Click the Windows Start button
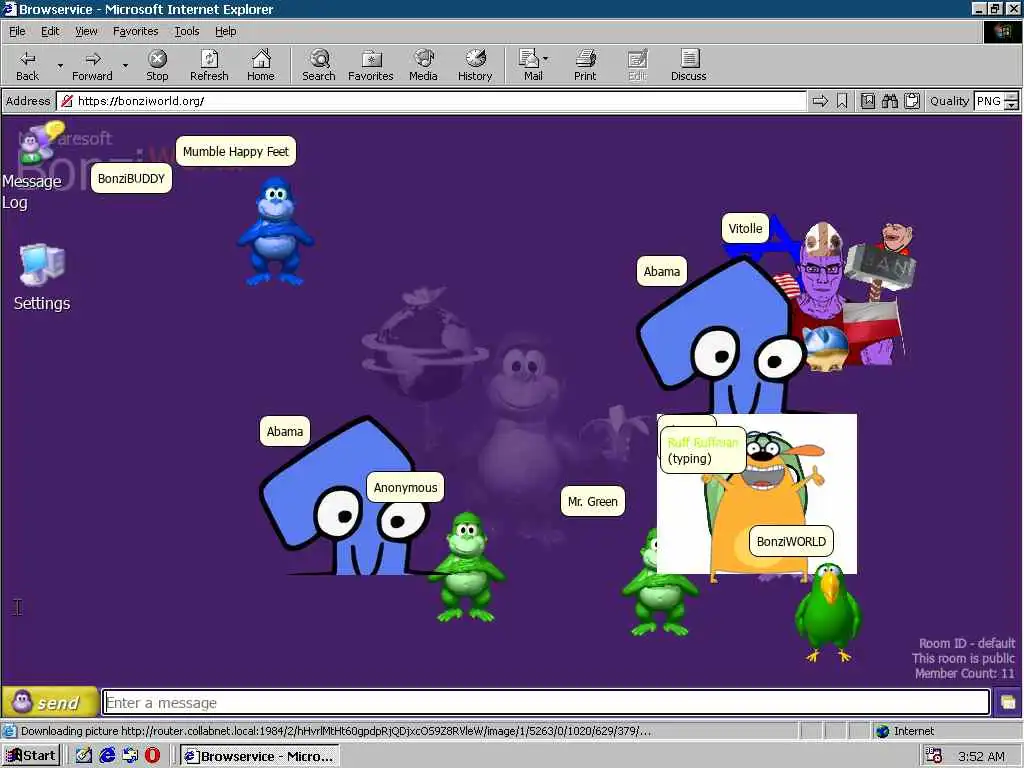 point(31,756)
